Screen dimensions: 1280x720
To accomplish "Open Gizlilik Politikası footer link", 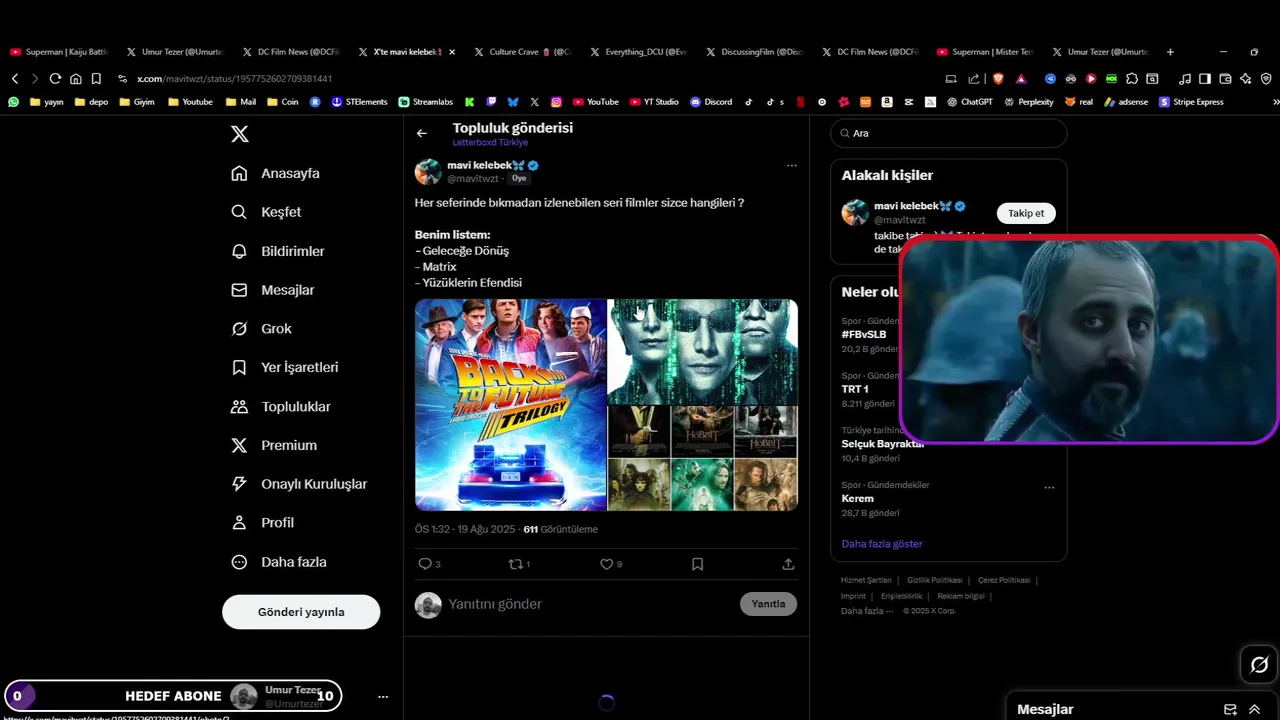I will click(935, 580).
